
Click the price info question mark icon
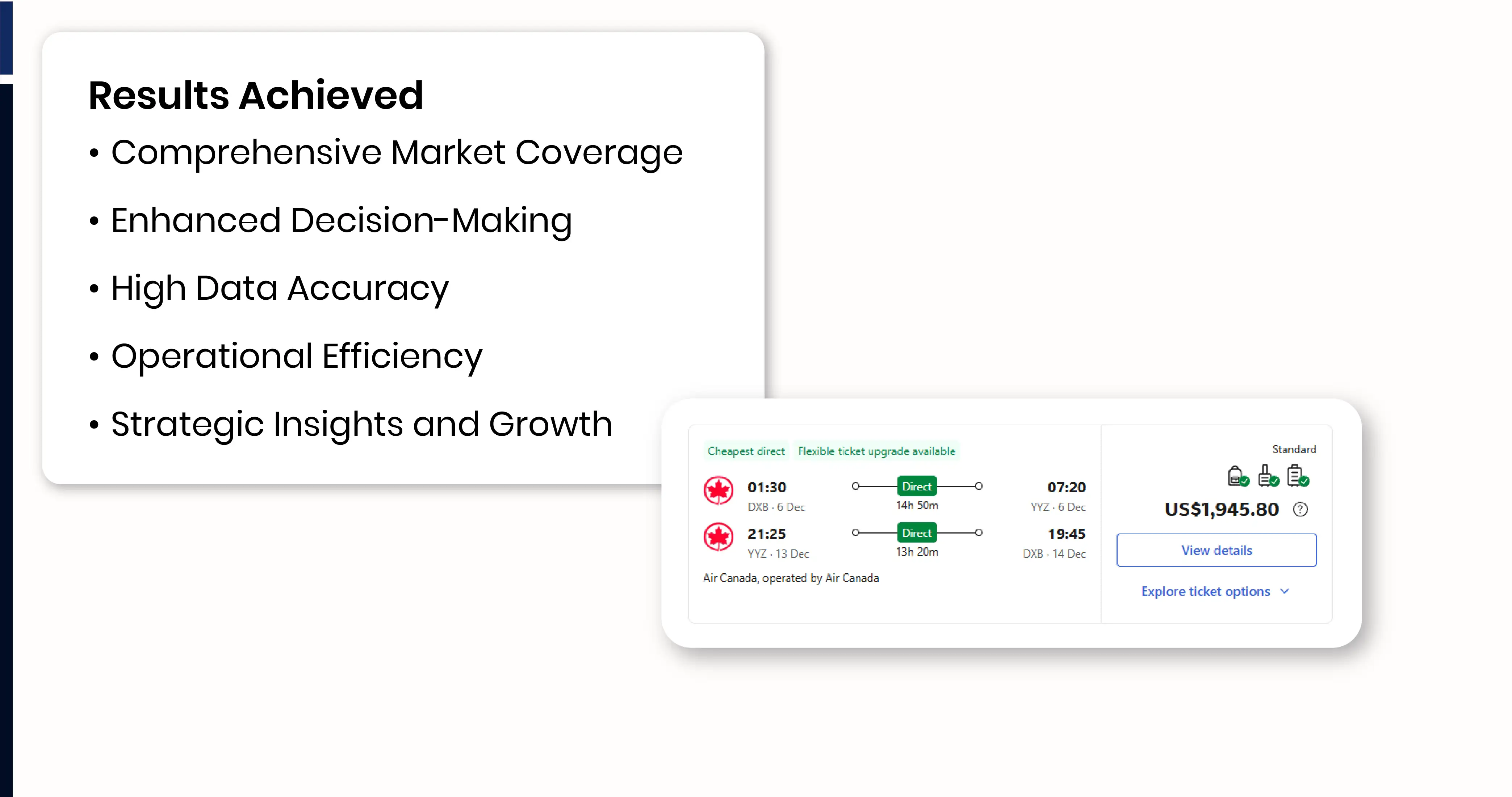pyautogui.click(x=1300, y=509)
